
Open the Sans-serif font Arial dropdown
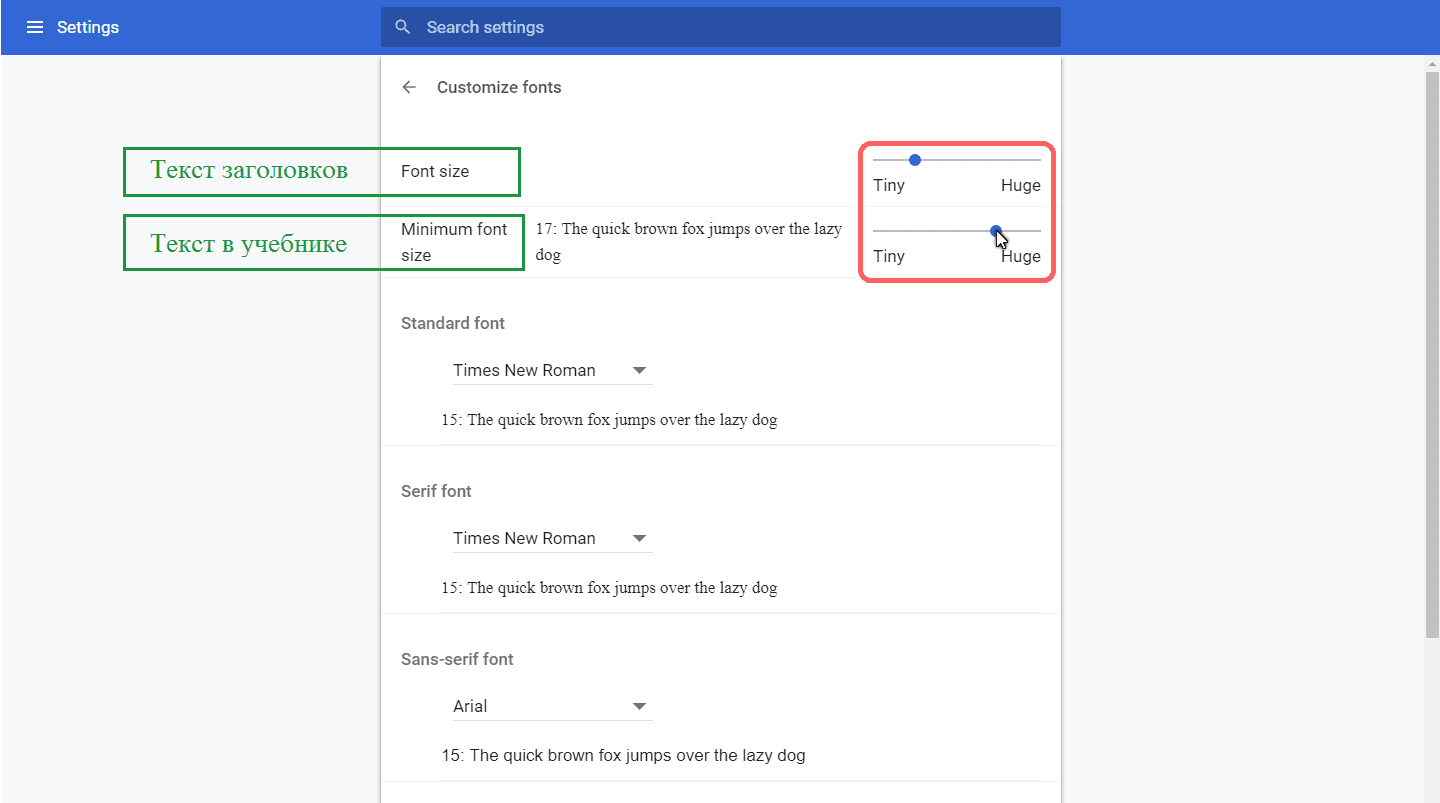(x=553, y=706)
